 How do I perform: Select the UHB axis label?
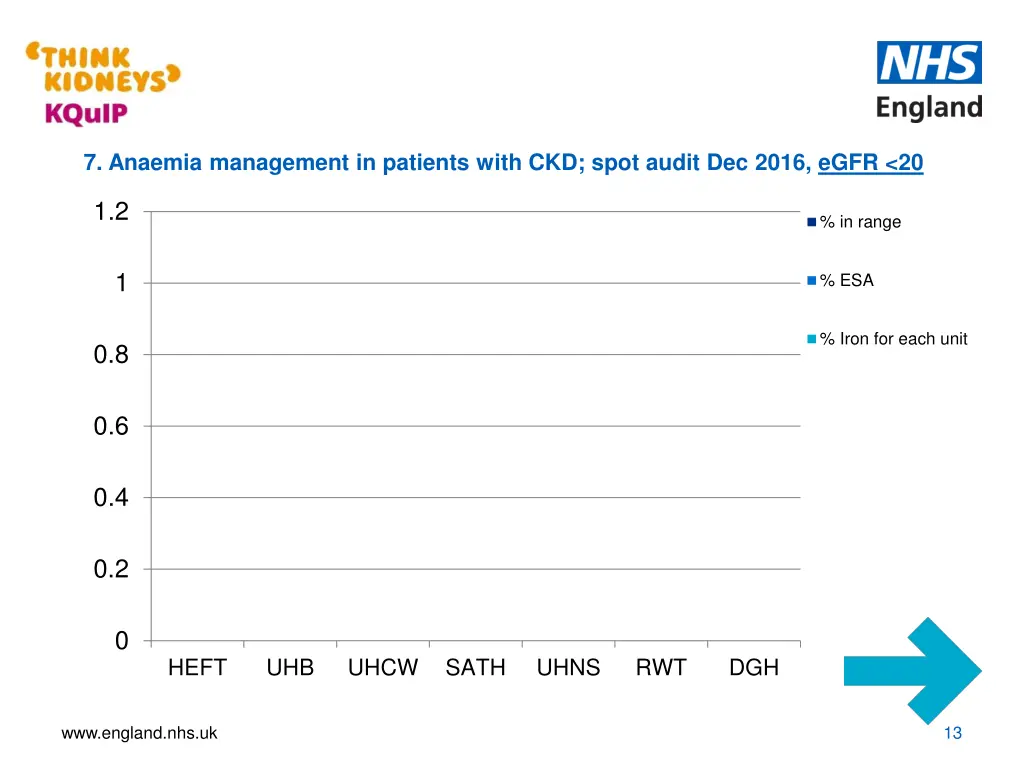tap(290, 668)
